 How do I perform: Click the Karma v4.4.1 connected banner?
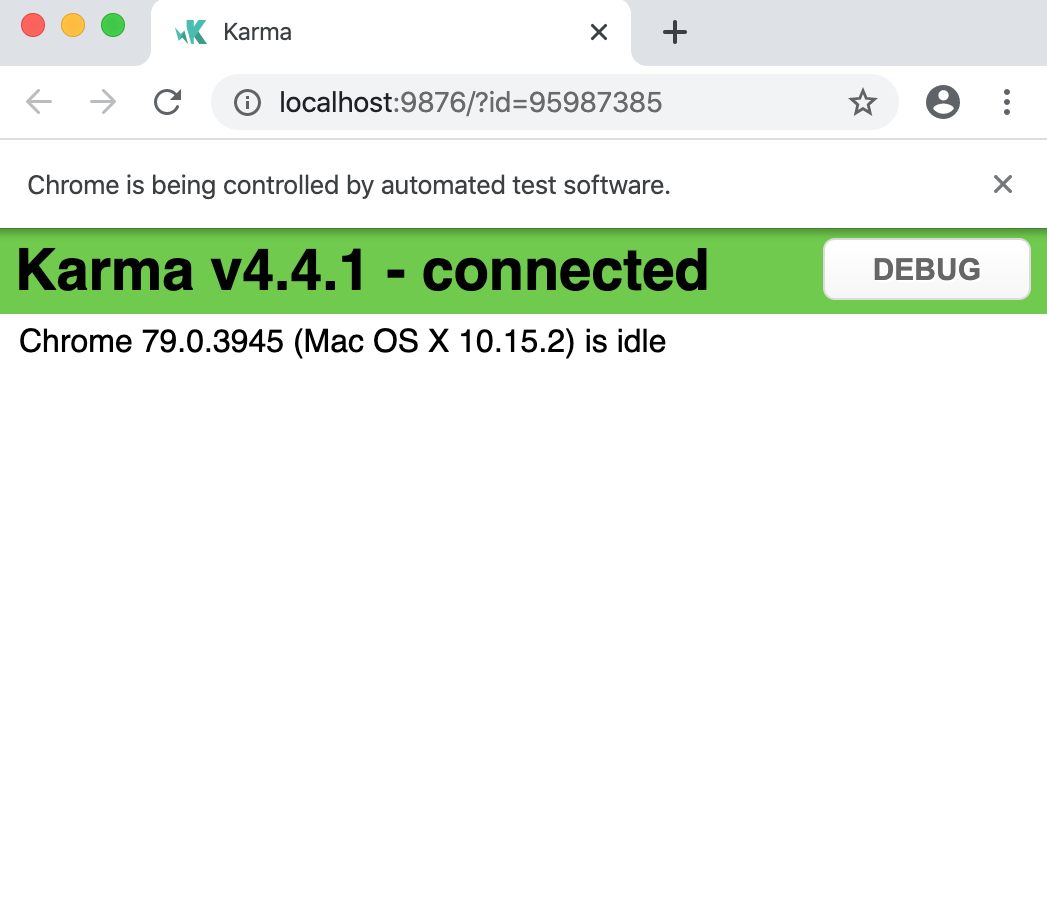pyautogui.click(x=360, y=268)
